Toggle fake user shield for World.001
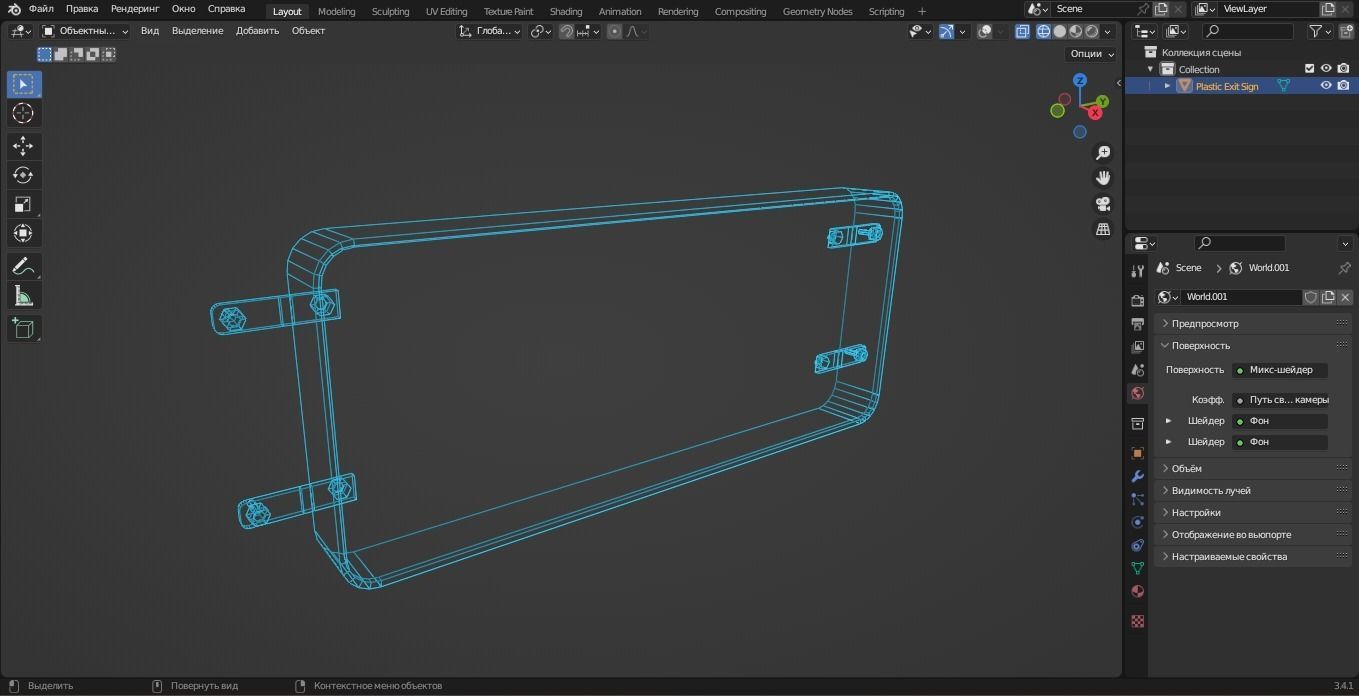The width and height of the screenshot is (1359, 696). tap(1311, 297)
